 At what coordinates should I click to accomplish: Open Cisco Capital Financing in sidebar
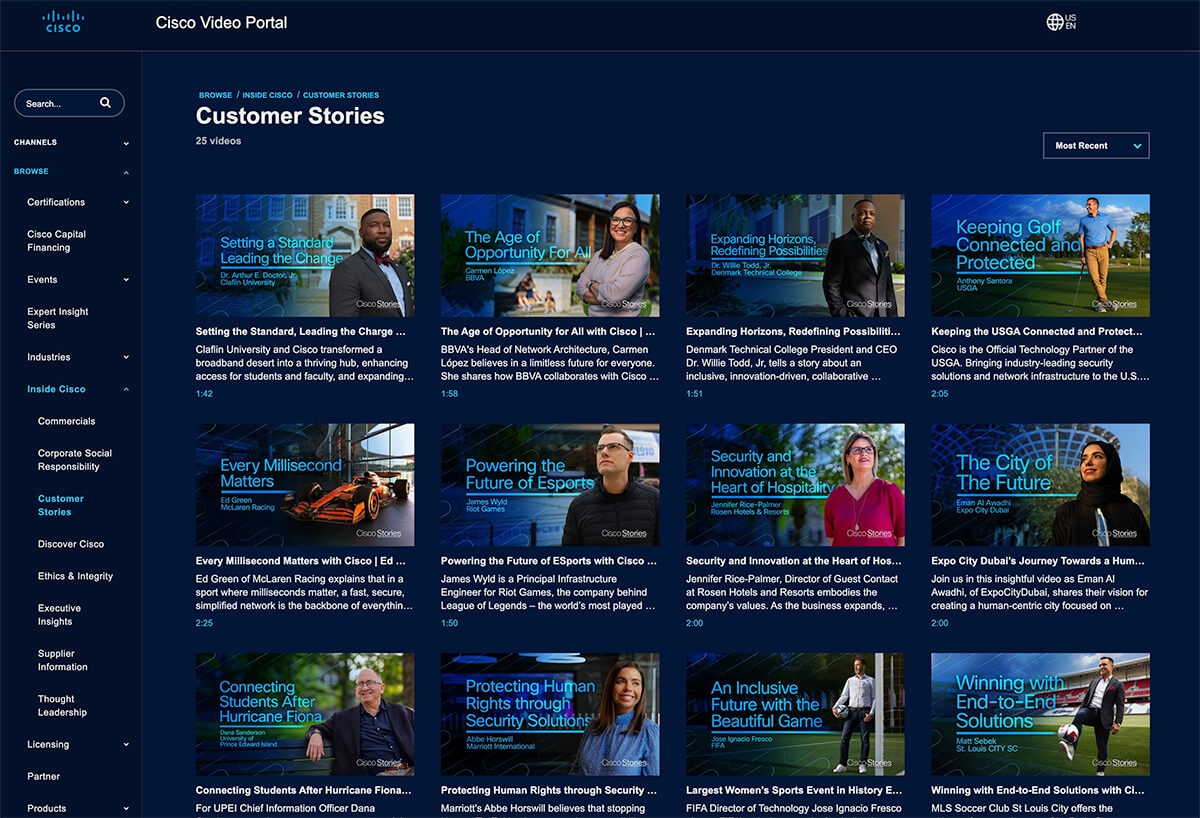click(x=57, y=241)
